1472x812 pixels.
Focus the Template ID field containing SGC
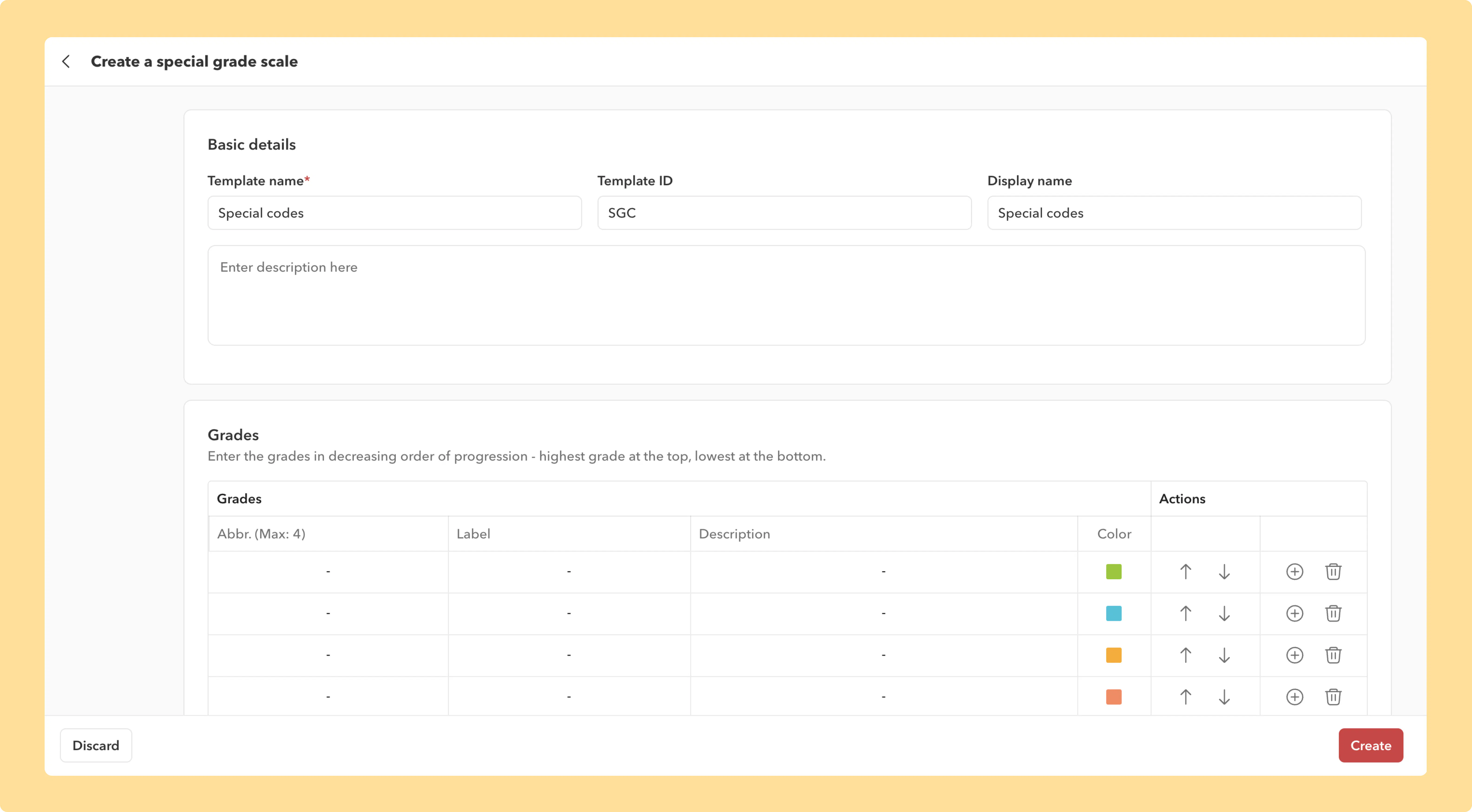[784, 213]
